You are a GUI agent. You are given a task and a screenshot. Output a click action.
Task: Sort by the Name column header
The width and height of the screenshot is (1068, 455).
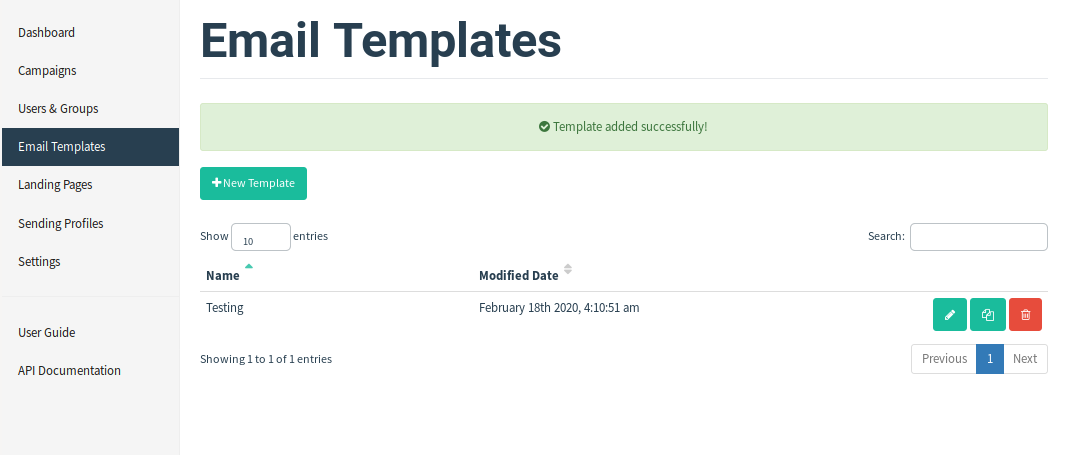223,275
